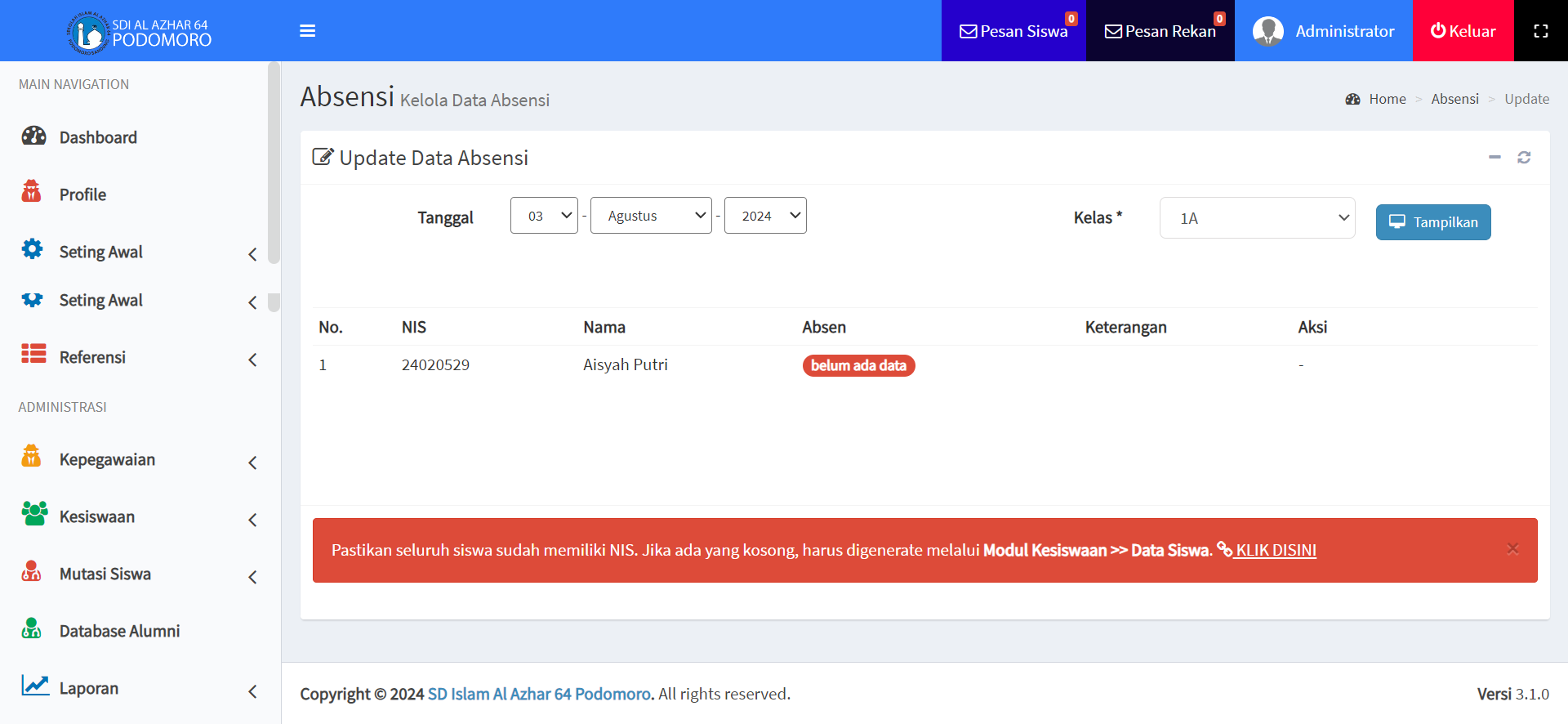Open the day dropdown showing 03
1568x724 pixels.
click(544, 216)
